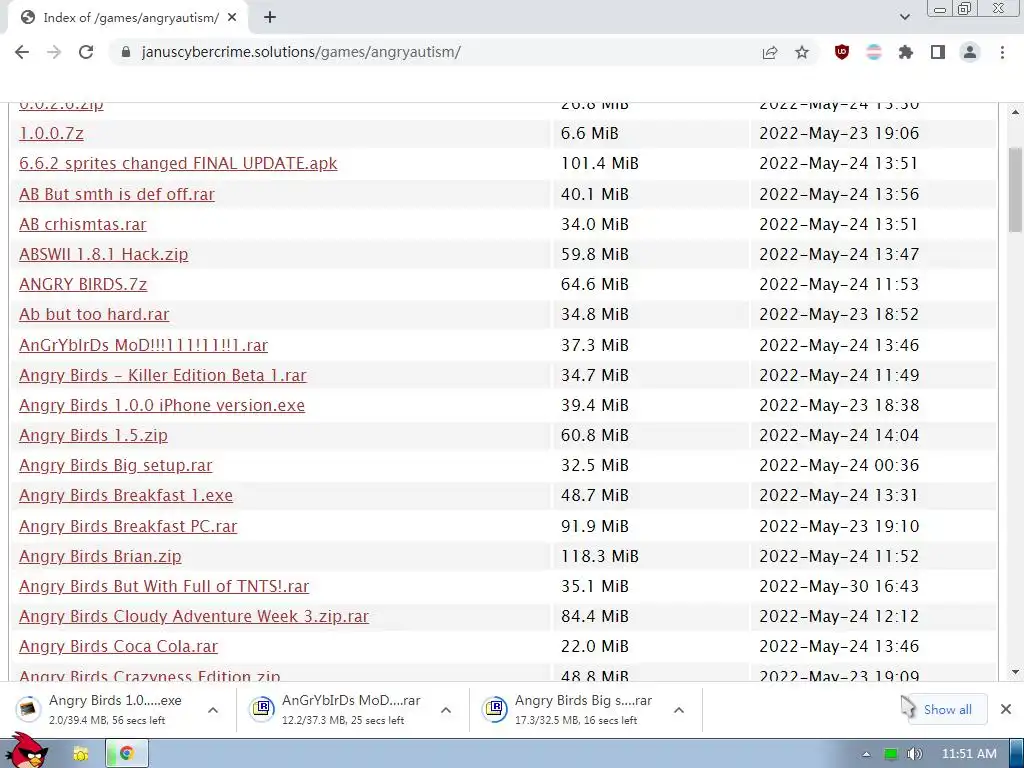Click the green tray status icon

[x=890, y=754]
